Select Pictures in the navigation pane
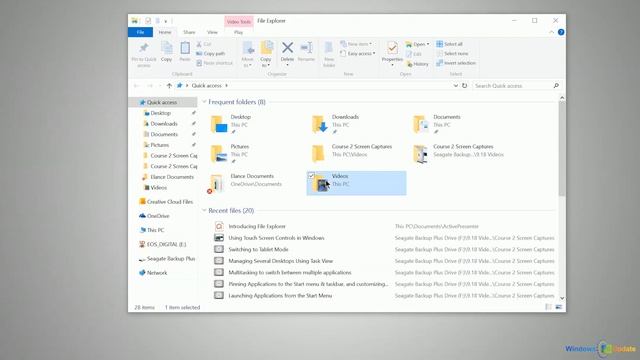The height and width of the screenshot is (360, 640). click(160, 145)
